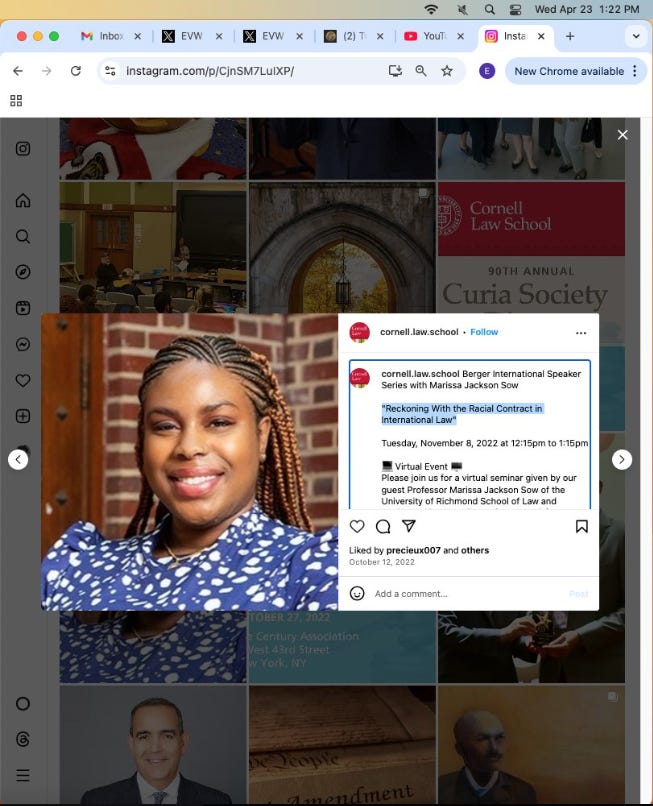The height and width of the screenshot is (806, 653).
Task: Close the Gmail Inbox tab
Action: click(137, 36)
